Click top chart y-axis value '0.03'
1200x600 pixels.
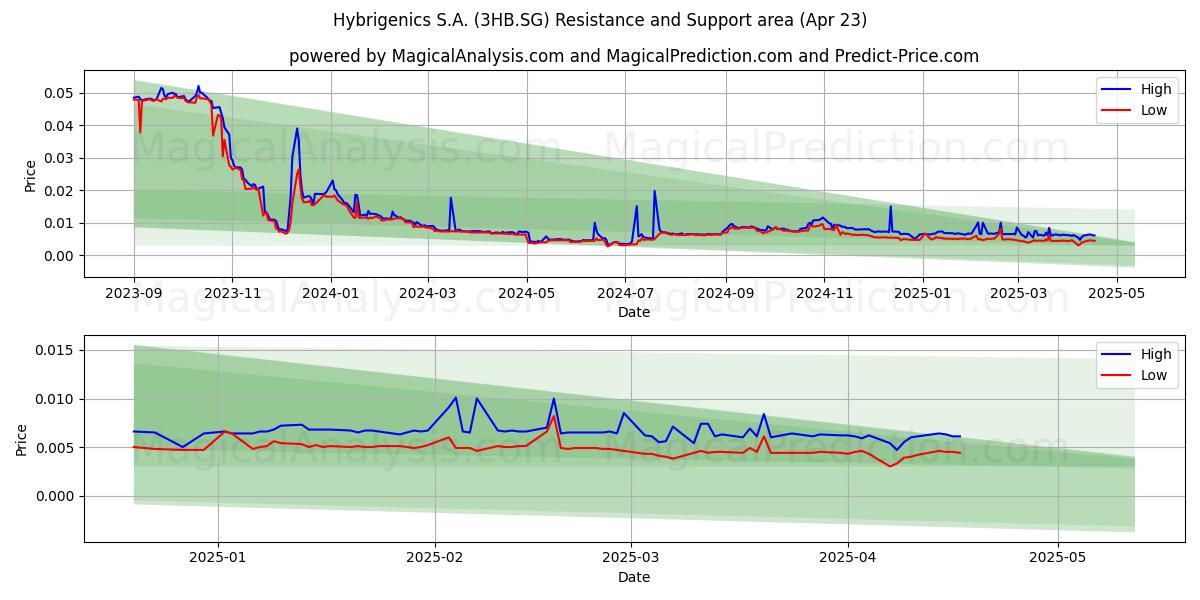tap(60, 158)
